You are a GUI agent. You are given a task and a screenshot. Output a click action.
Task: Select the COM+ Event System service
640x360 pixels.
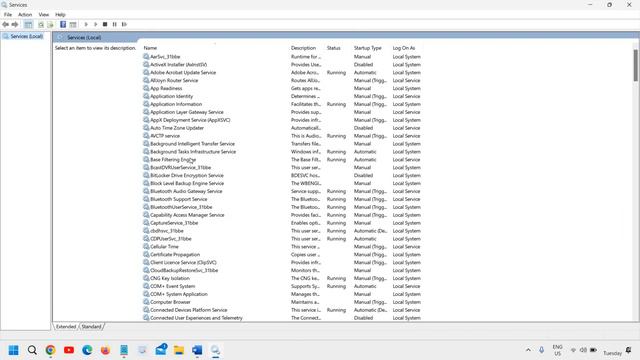coord(173,286)
